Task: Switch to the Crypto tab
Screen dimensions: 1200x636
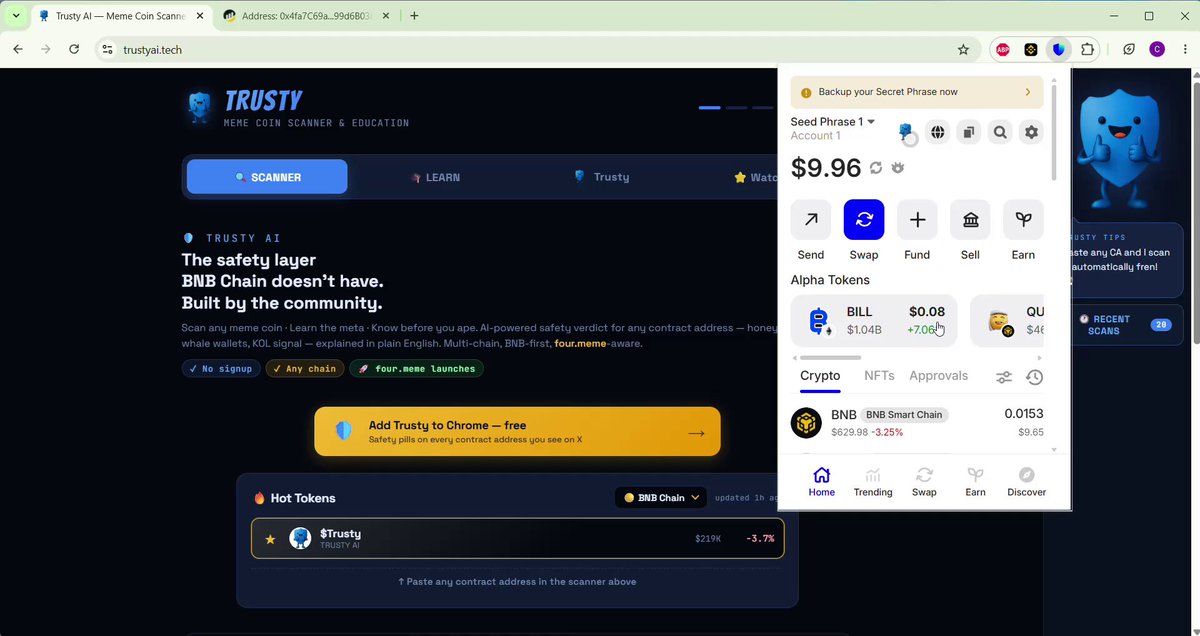Action: point(820,376)
